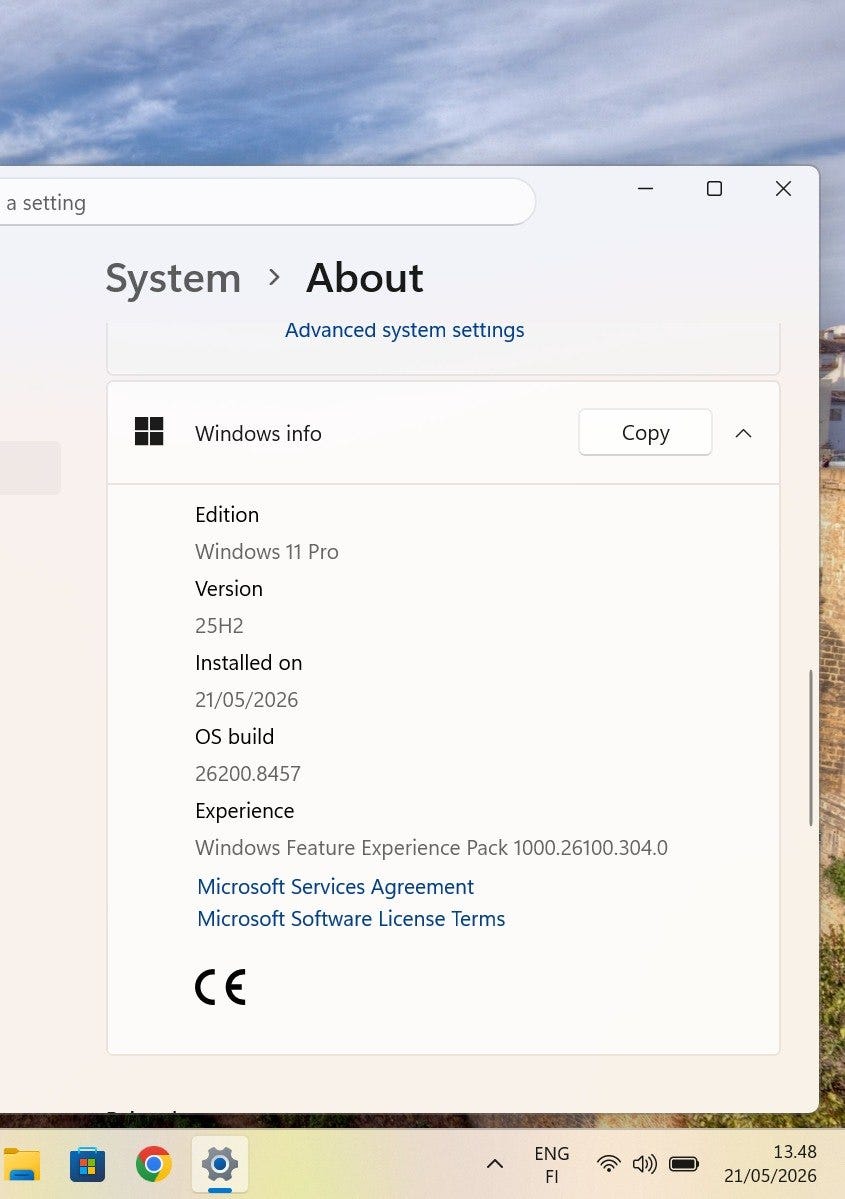Viewport: 845px width, 1199px height.
Task: Open Wi-Fi network status icon
Action: (609, 1165)
